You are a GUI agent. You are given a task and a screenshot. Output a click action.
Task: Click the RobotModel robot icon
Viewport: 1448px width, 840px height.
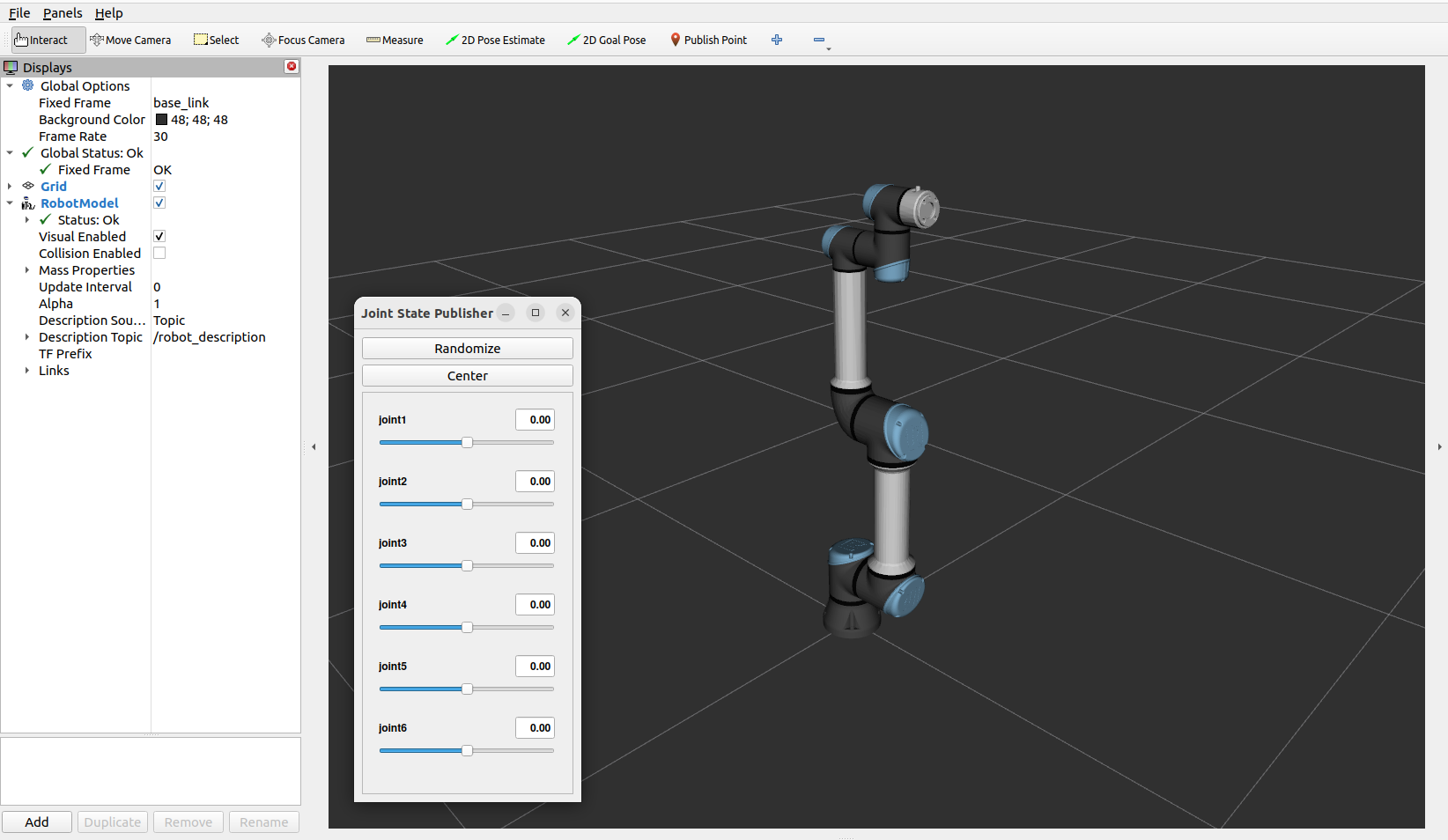(x=28, y=203)
